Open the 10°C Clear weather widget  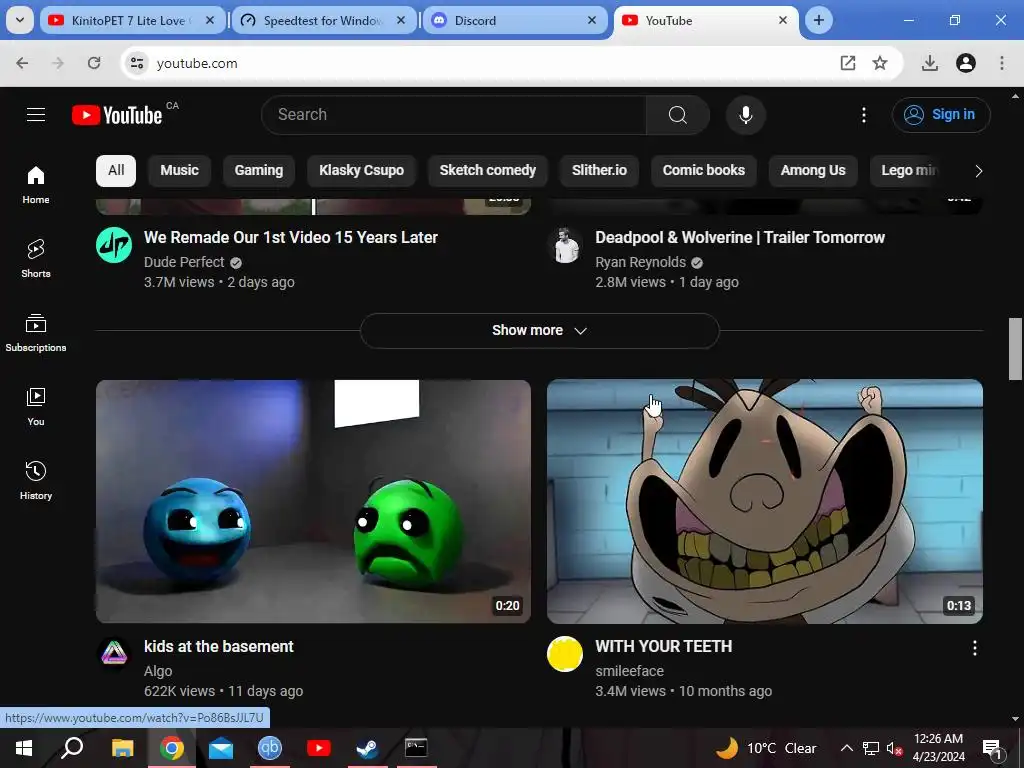(x=766, y=748)
